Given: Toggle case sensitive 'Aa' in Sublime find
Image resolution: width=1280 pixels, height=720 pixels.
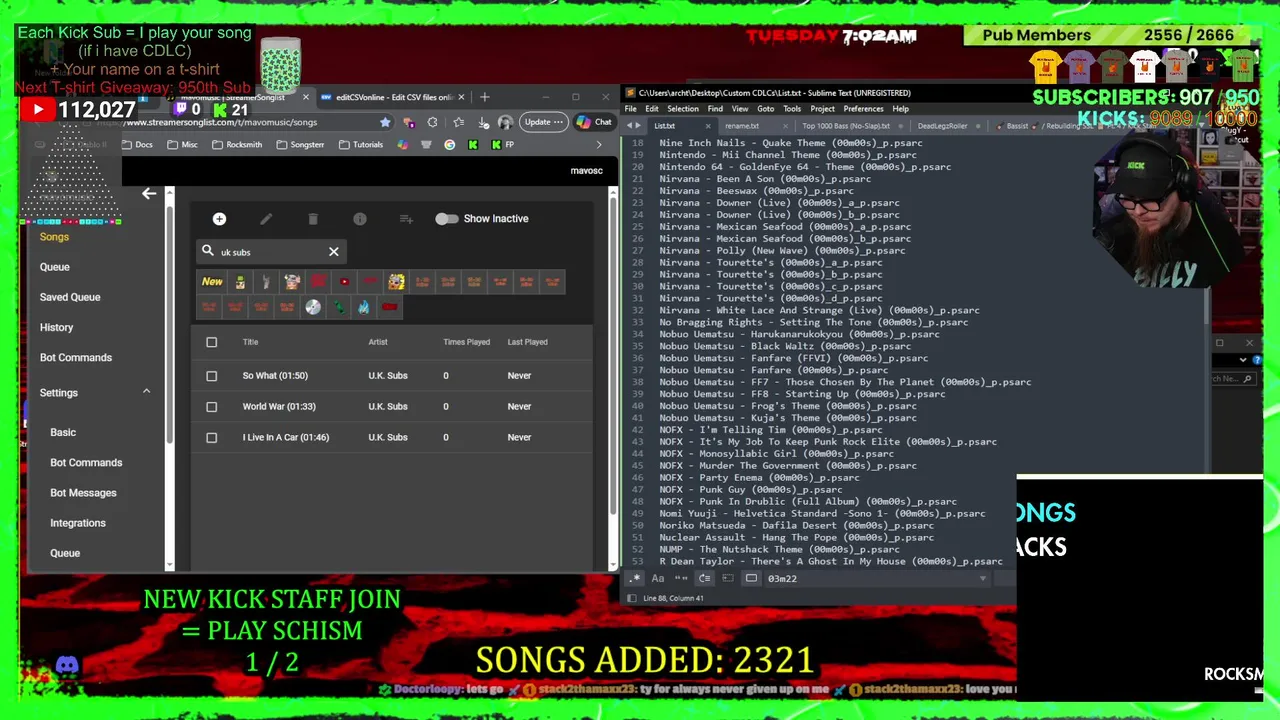Looking at the screenshot, I should coord(658,578).
